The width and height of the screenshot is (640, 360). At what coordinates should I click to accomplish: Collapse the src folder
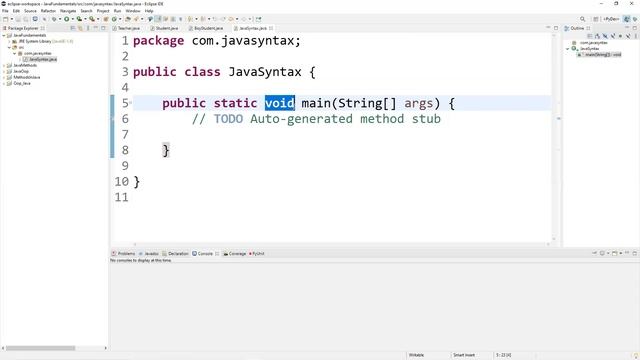tap(9, 47)
